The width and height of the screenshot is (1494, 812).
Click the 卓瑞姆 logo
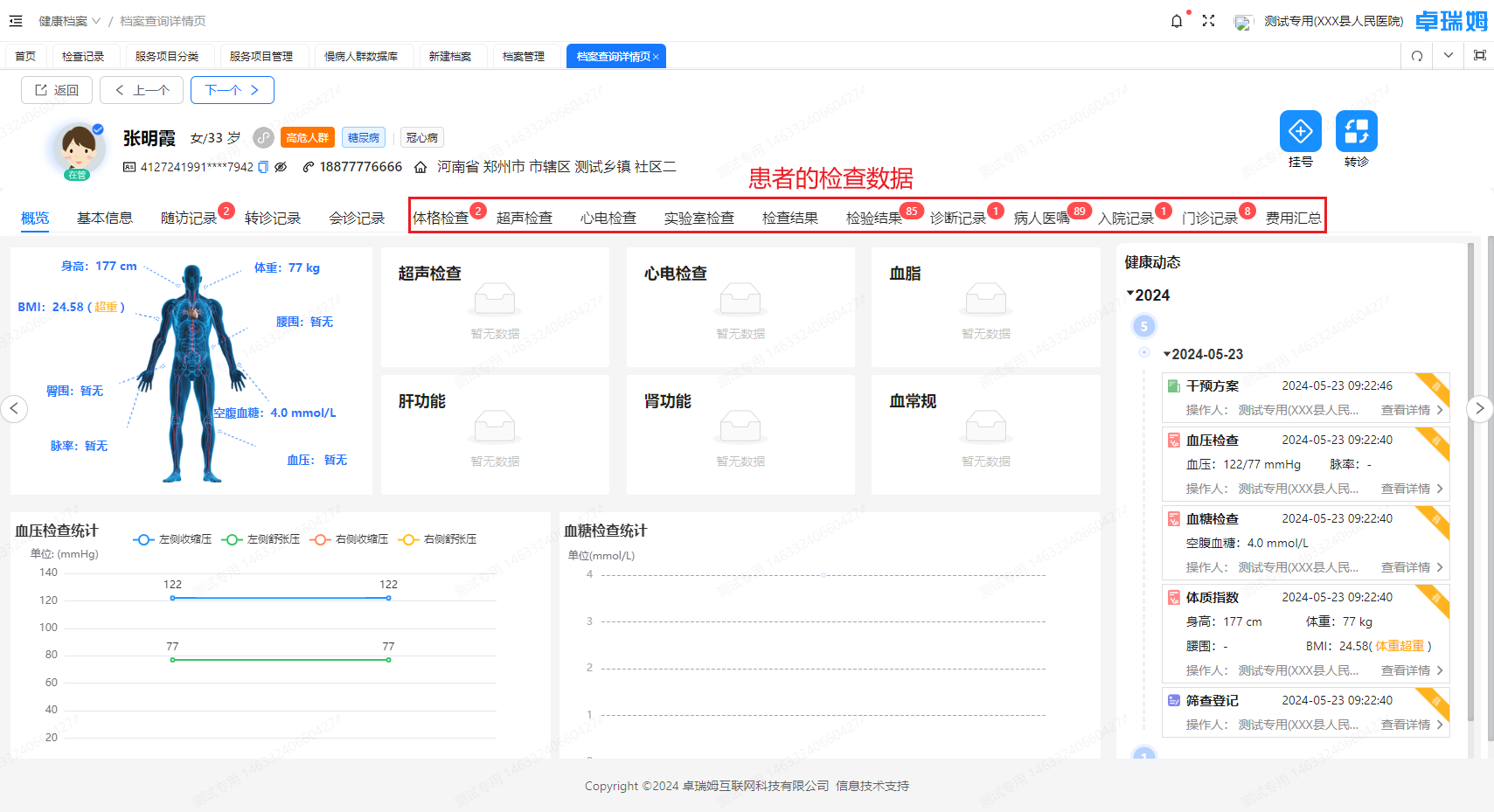pos(1451,21)
